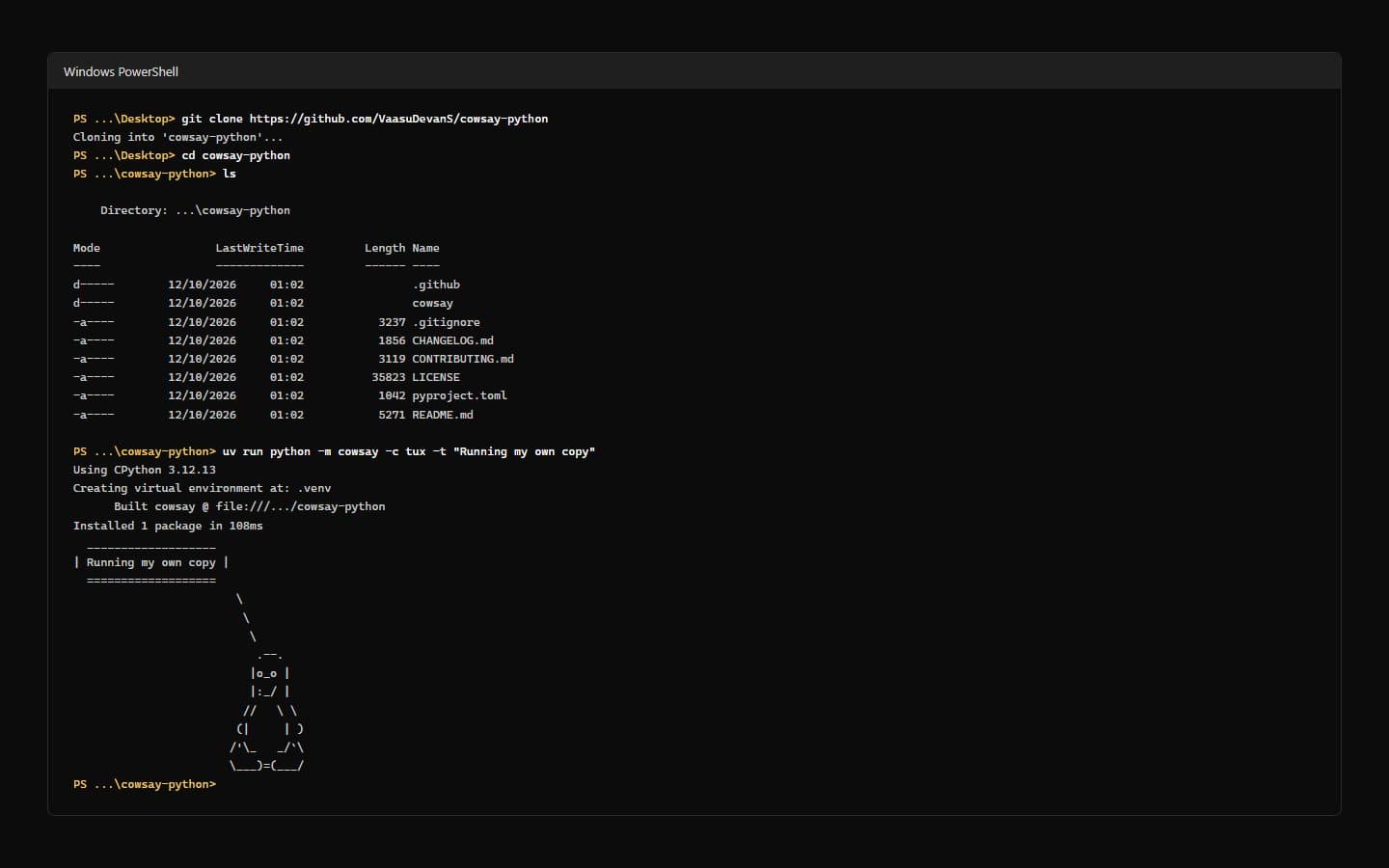Click the ".gitignore" file name
Screen dimensions: 1389x868
coord(446,322)
